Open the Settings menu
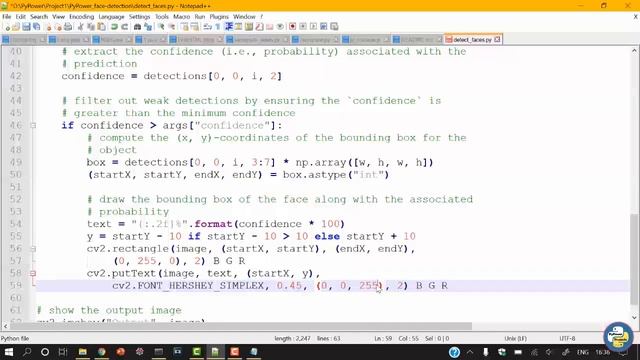 (139, 17)
